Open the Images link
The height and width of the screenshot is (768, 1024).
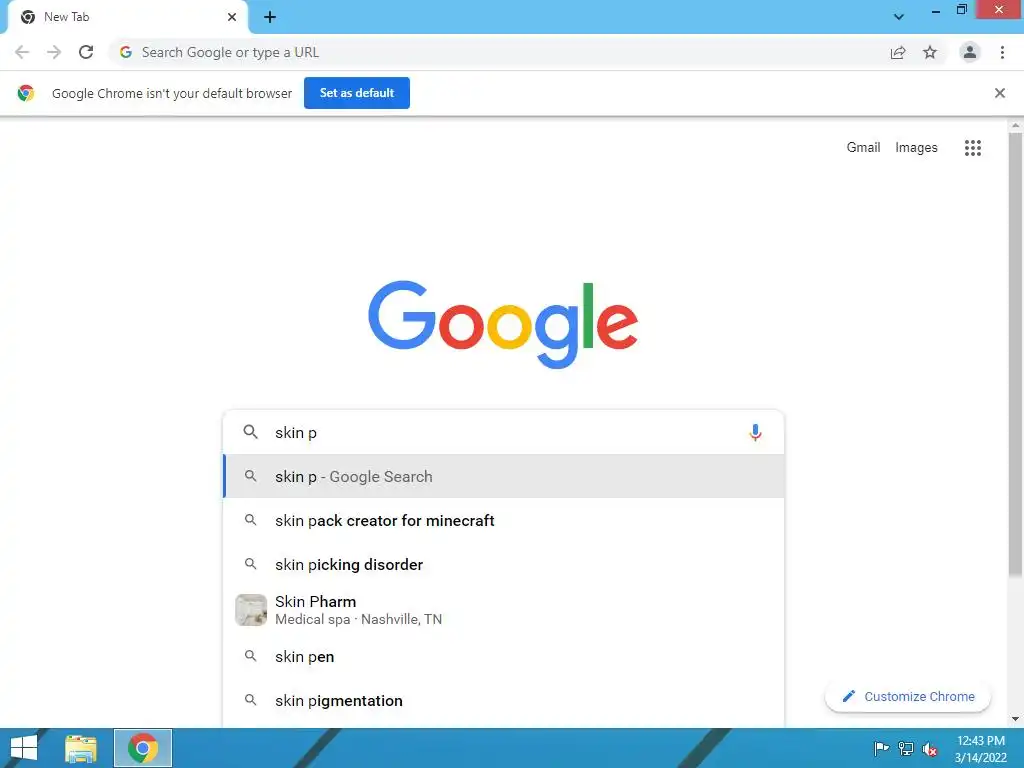pyautogui.click(x=916, y=148)
